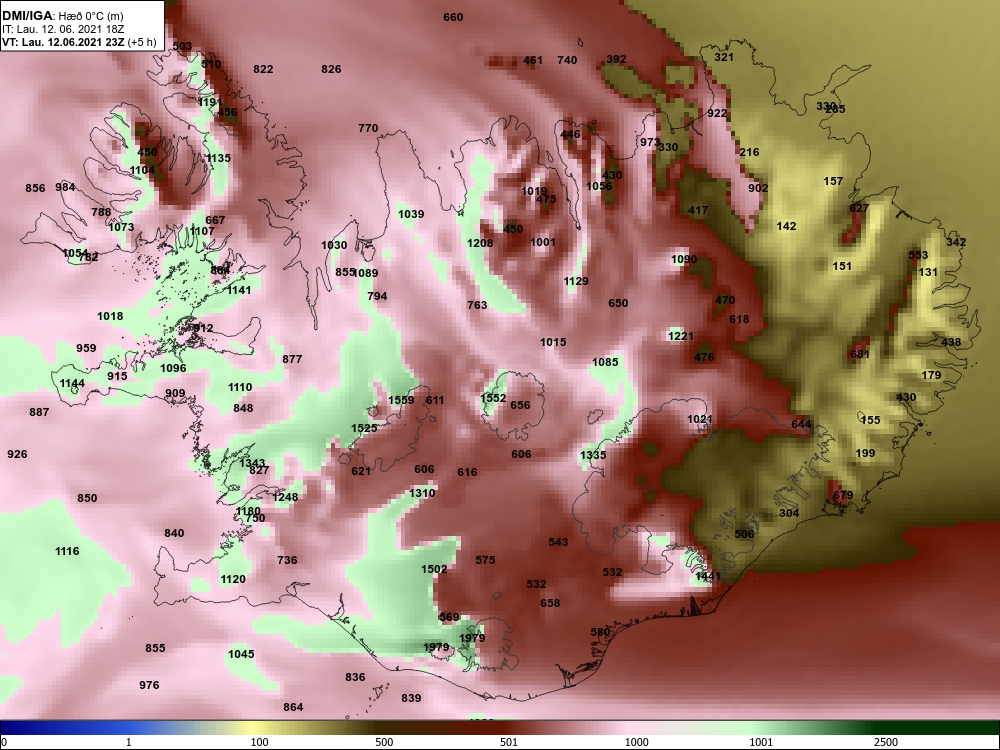Viewport: 1000px width, 750px height.
Task: Click the map value 650
Action: 618,303
